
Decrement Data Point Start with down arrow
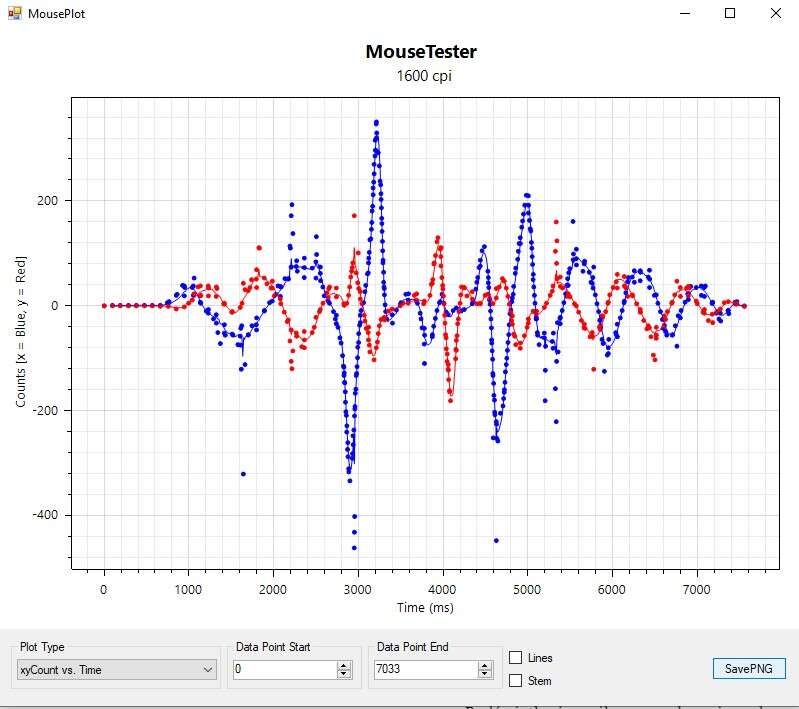[x=344, y=675]
